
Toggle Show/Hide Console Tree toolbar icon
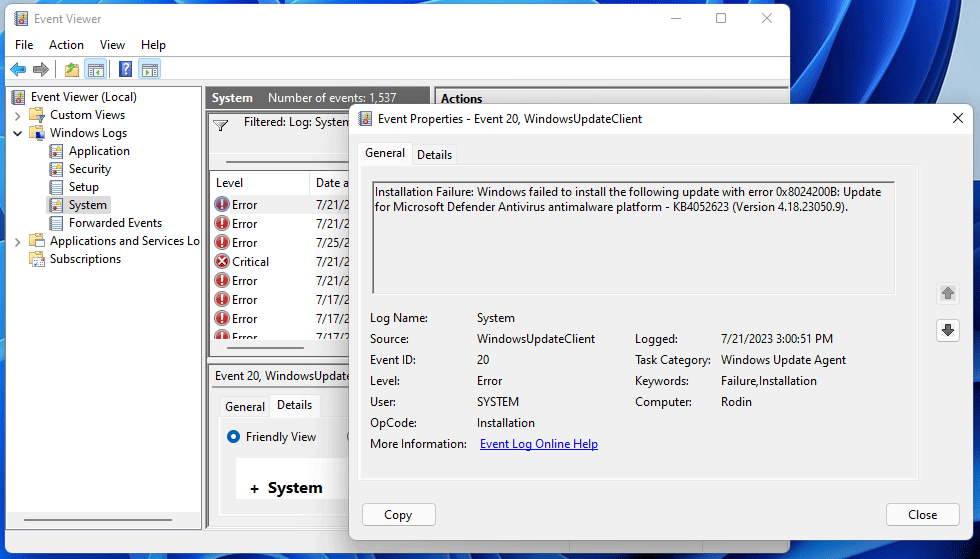96,69
